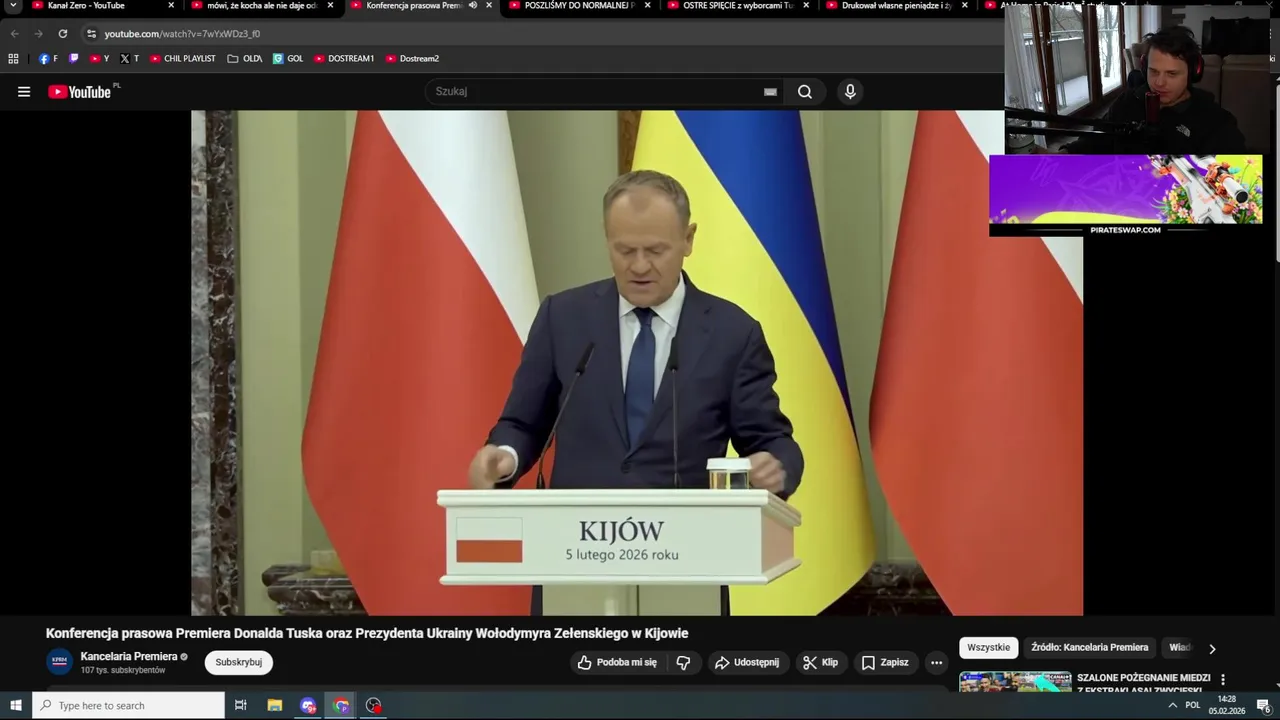The width and height of the screenshot is (1280, 720).
Task: Open options menu for SZALONE POŻEGNANIE video
Action: click(1222, 680)
